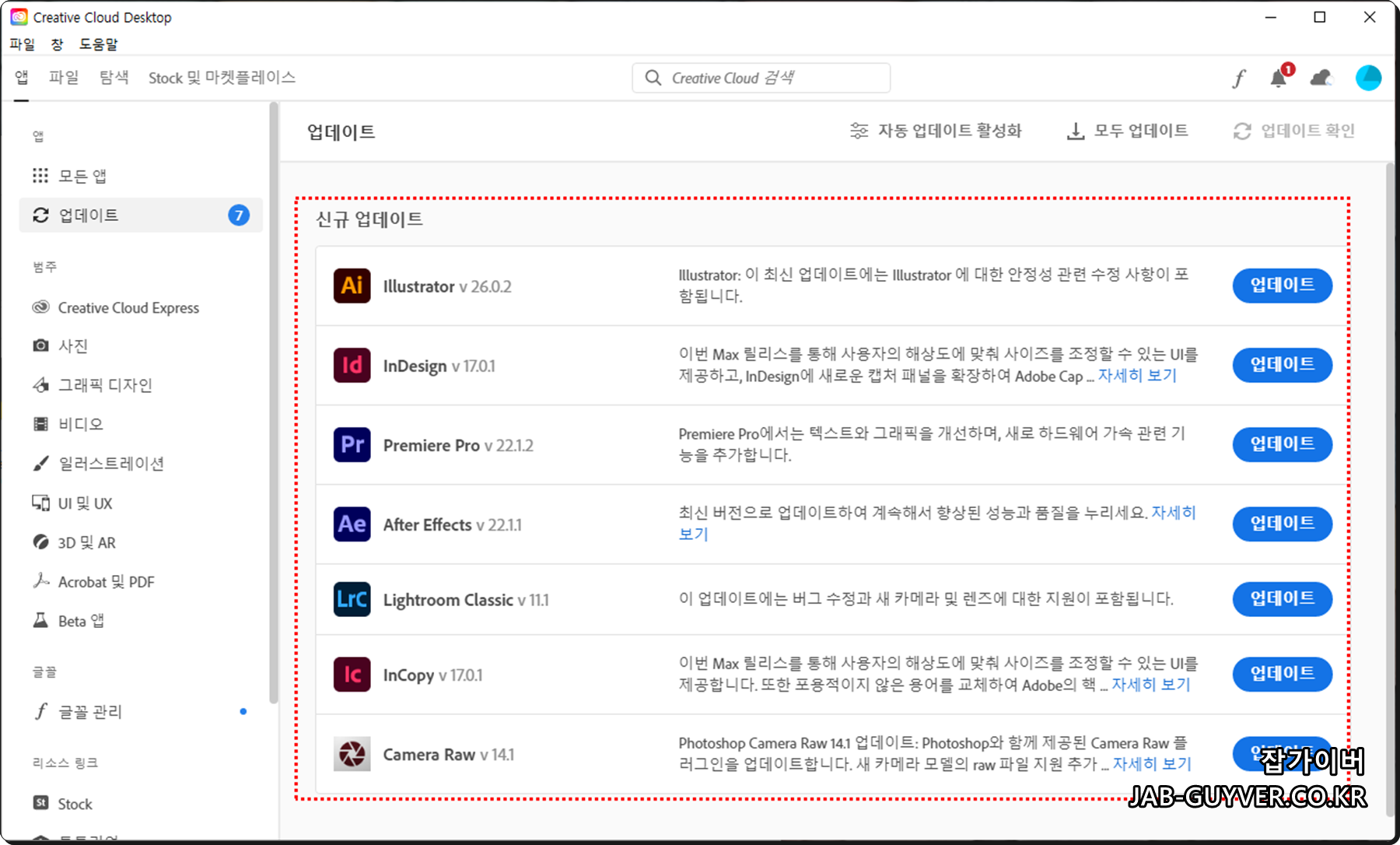
Task: Click the sidebar vertical scrollbar
Action: tap(273, 401)
